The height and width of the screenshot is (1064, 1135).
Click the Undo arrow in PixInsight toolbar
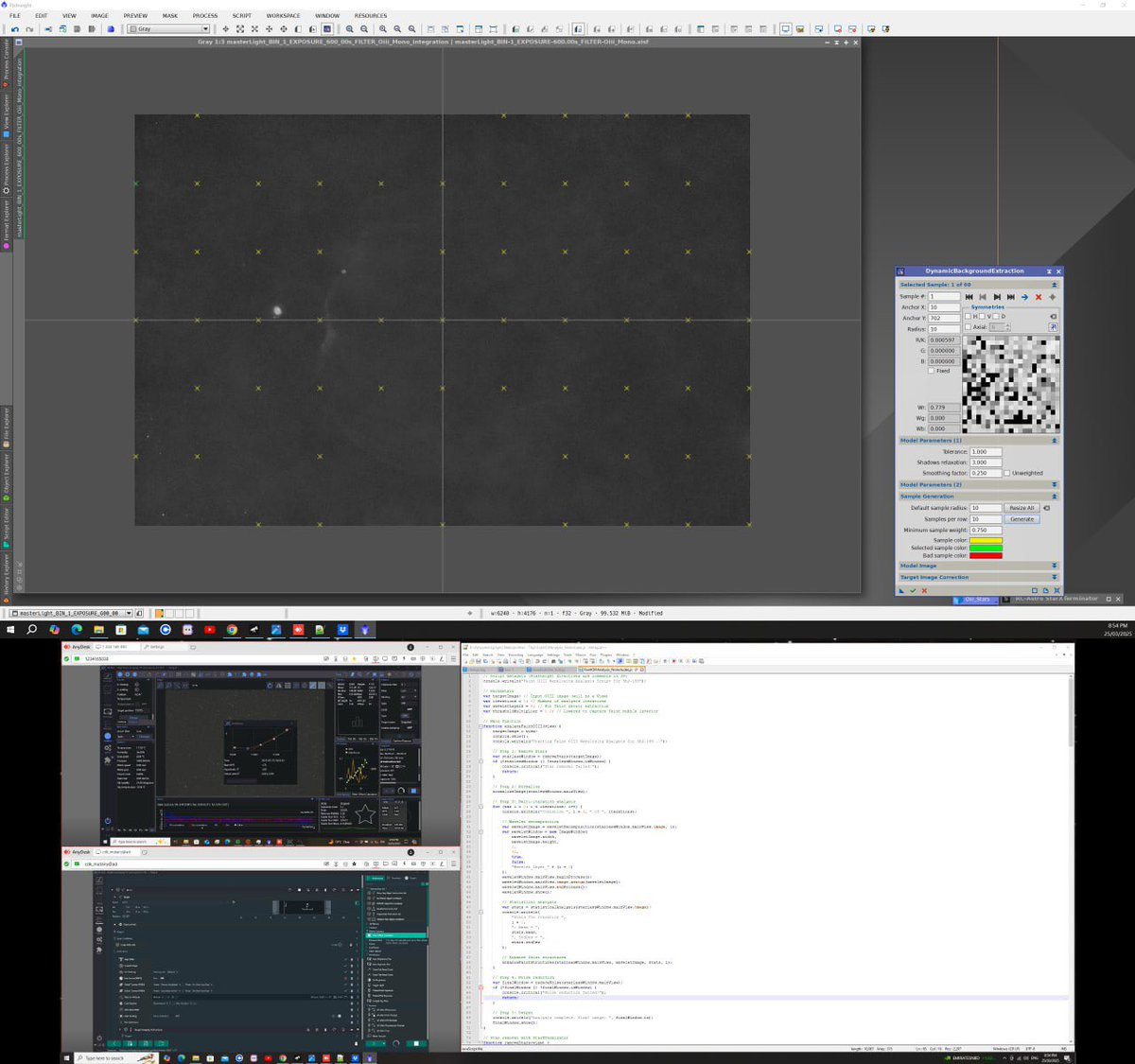point(15,29)
